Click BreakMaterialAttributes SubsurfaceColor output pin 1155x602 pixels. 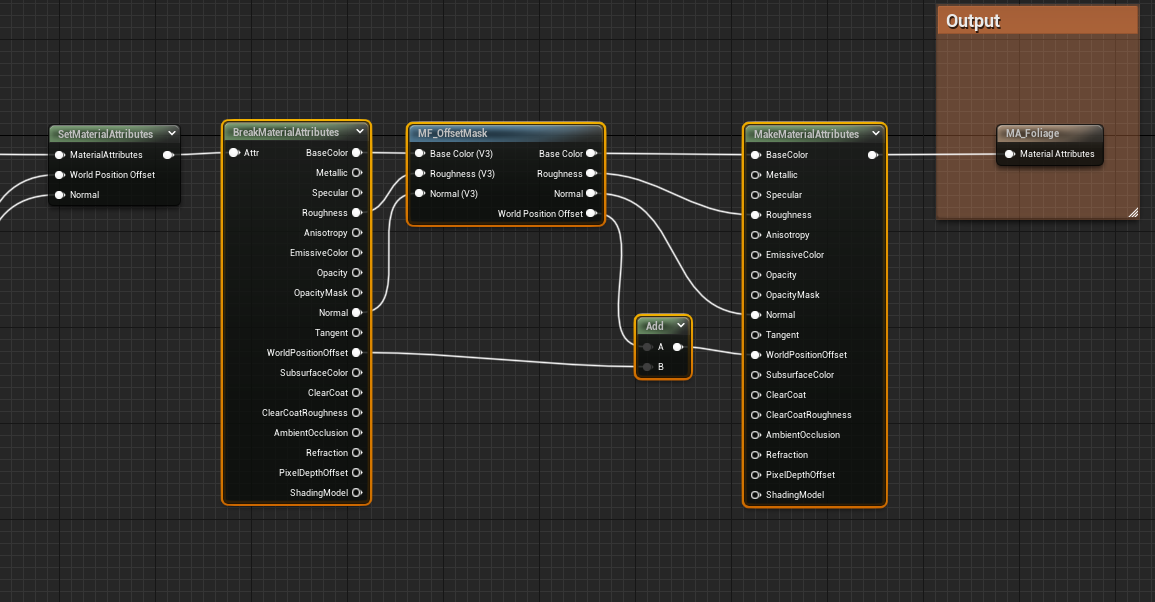(x=357, y=372)
